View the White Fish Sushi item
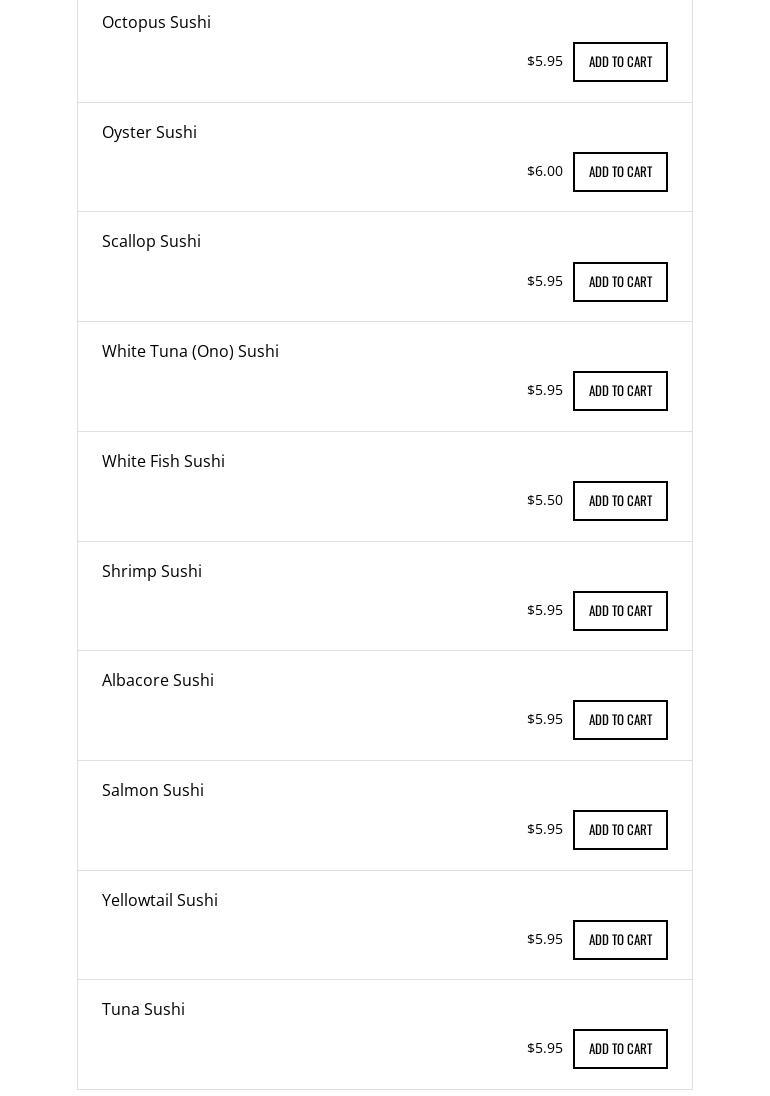Viewport: 770px width, 1096px height. 163,461
